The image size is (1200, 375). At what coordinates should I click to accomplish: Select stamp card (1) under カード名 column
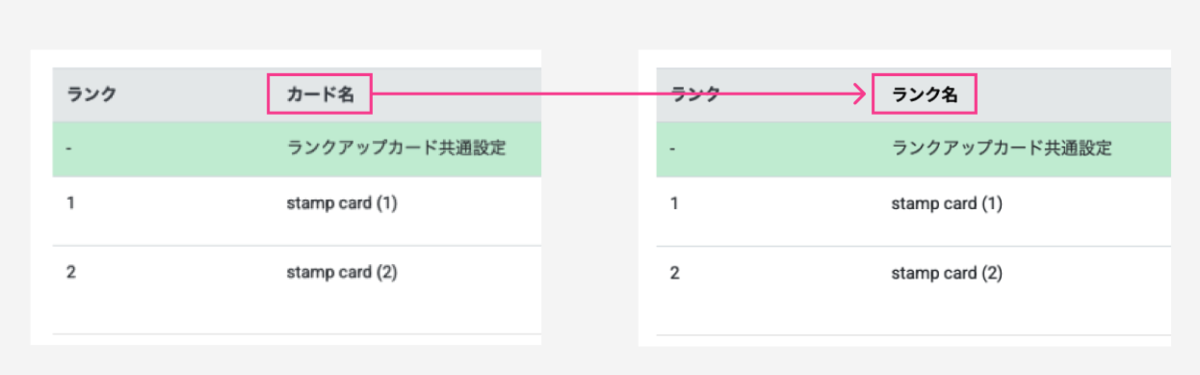click(x=342, y=204)
